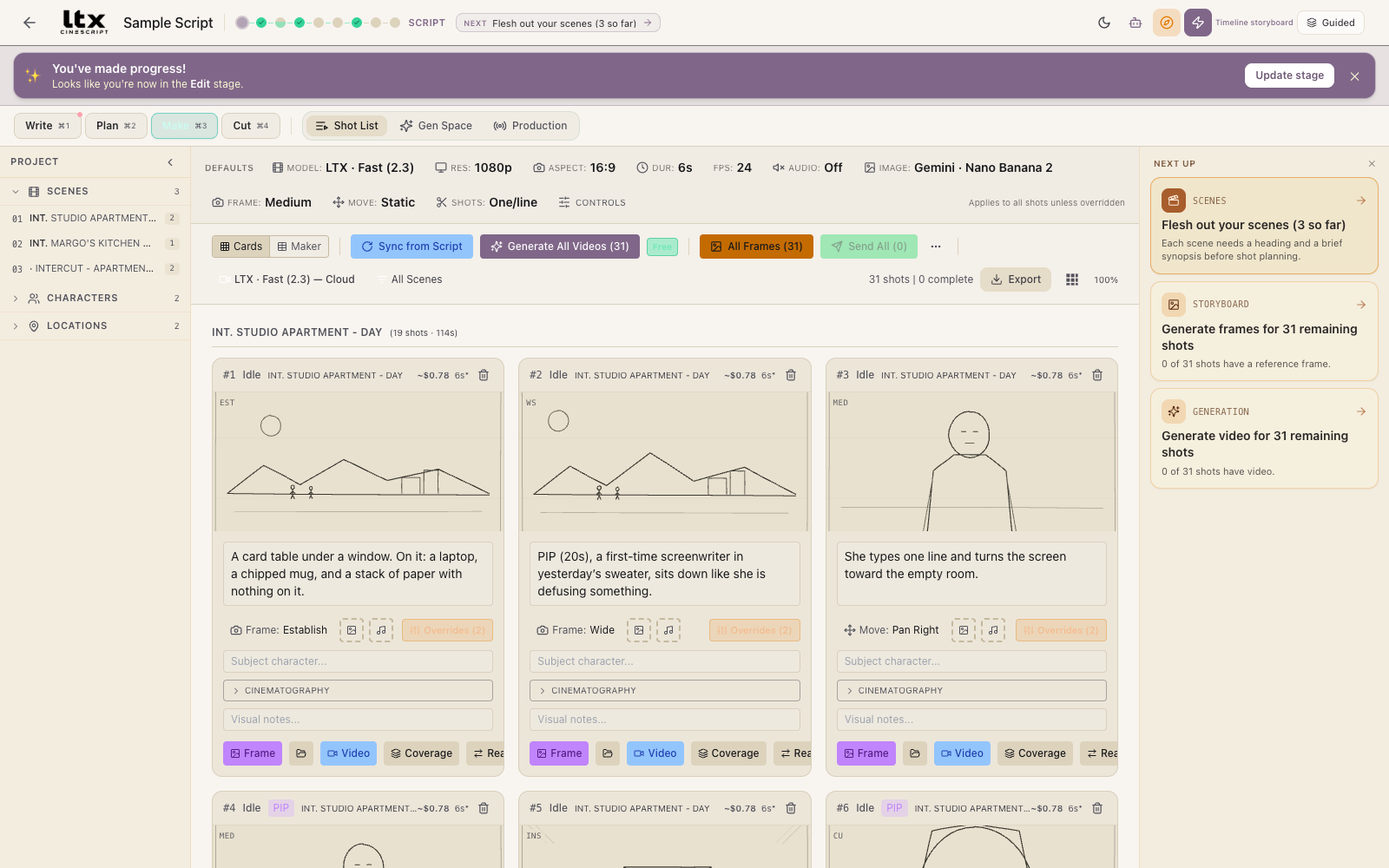Viewport: 1389px width, 868px height.
Task: Click the orange compass icon in header
Action: tap(1167, 23)
